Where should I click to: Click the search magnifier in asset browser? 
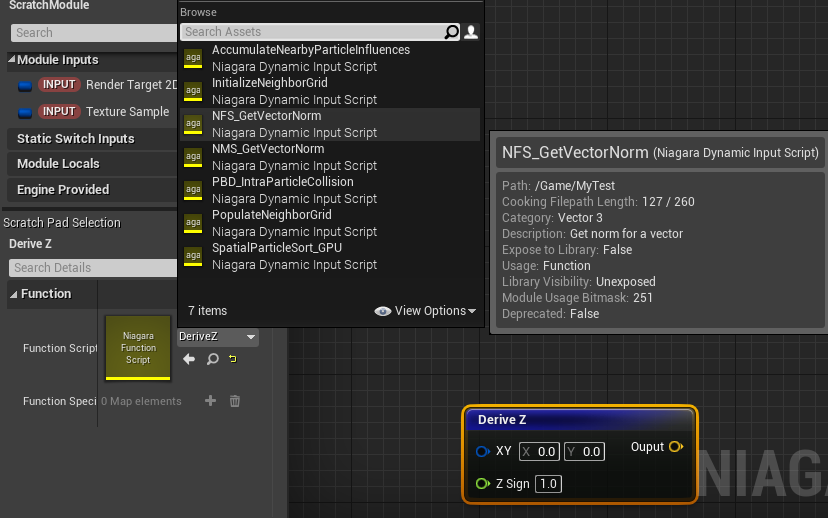452,32
